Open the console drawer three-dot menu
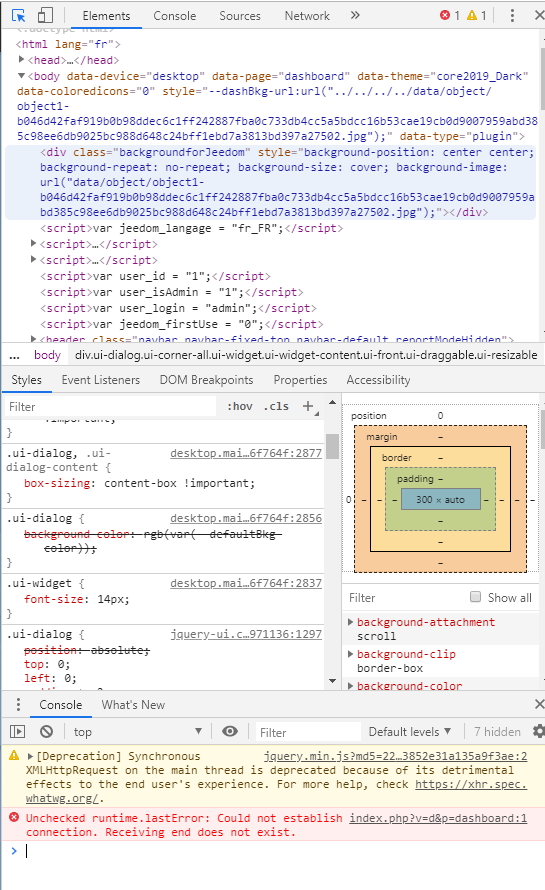This screenshot has height=890, width=545. [18, 704]
